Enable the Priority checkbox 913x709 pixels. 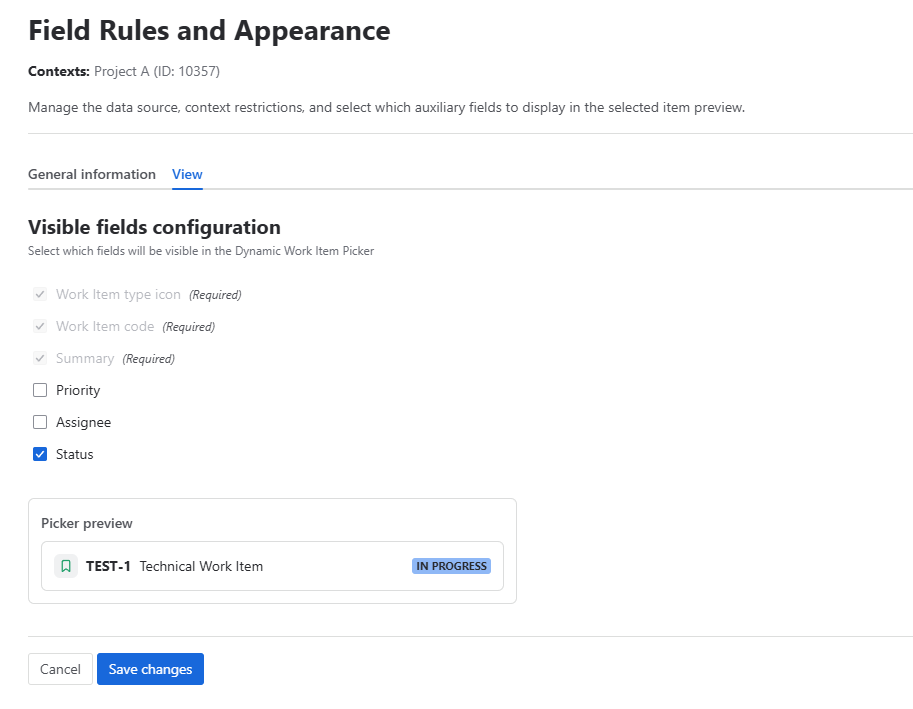tap(39, 390)
